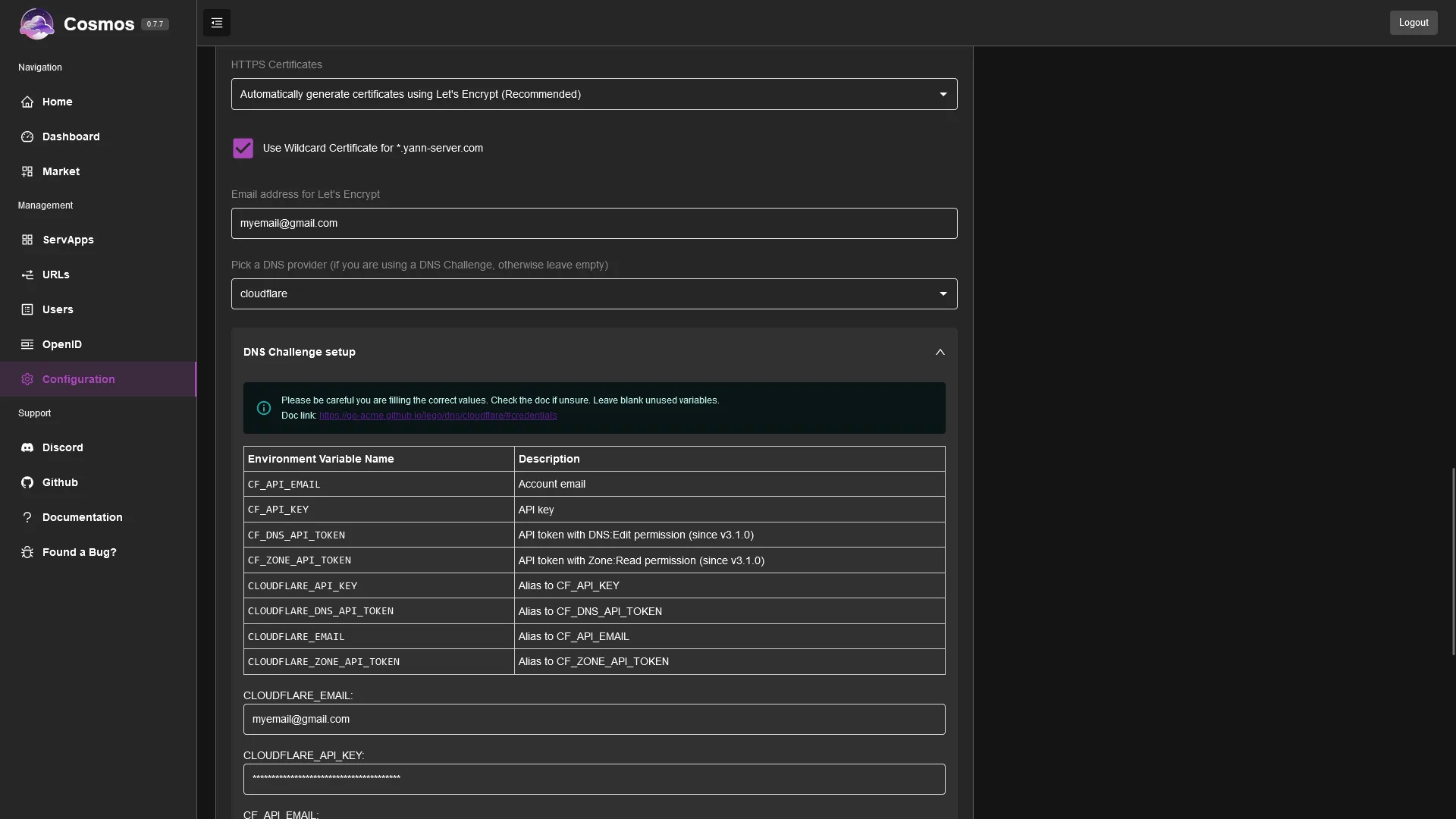
Task: Click the CF_API_KEY table cell
Action: 378,510
